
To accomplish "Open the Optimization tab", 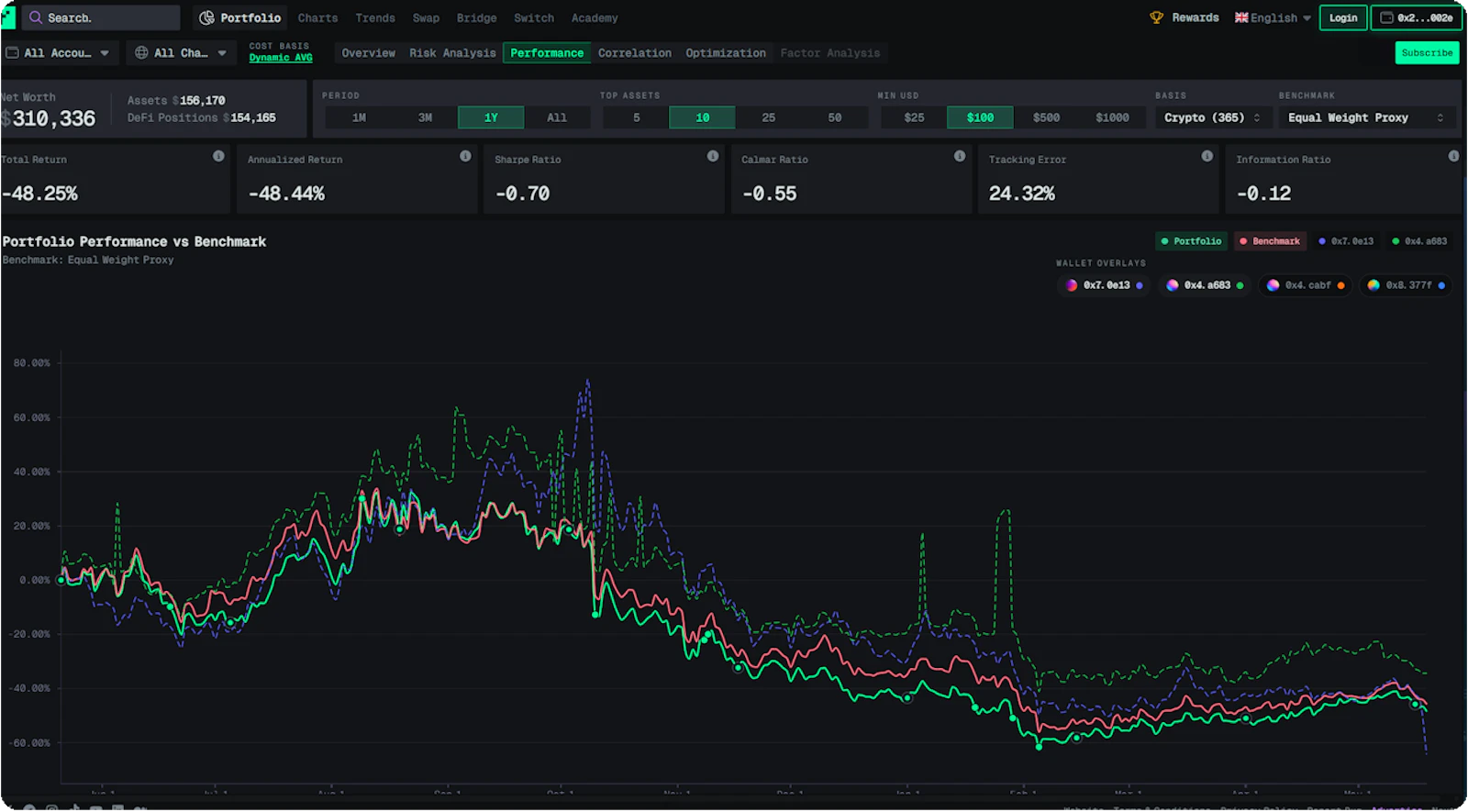I will pos(726,53).
